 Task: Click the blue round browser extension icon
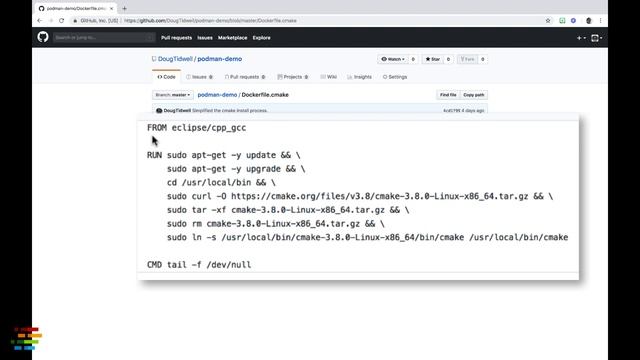pos(573,20)
